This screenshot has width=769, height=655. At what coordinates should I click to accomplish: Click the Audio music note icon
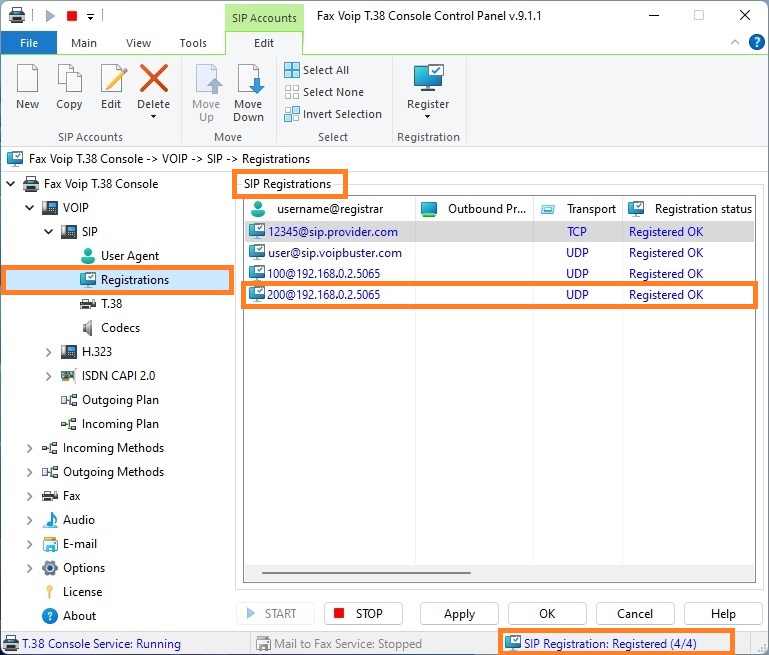(50, 520)
